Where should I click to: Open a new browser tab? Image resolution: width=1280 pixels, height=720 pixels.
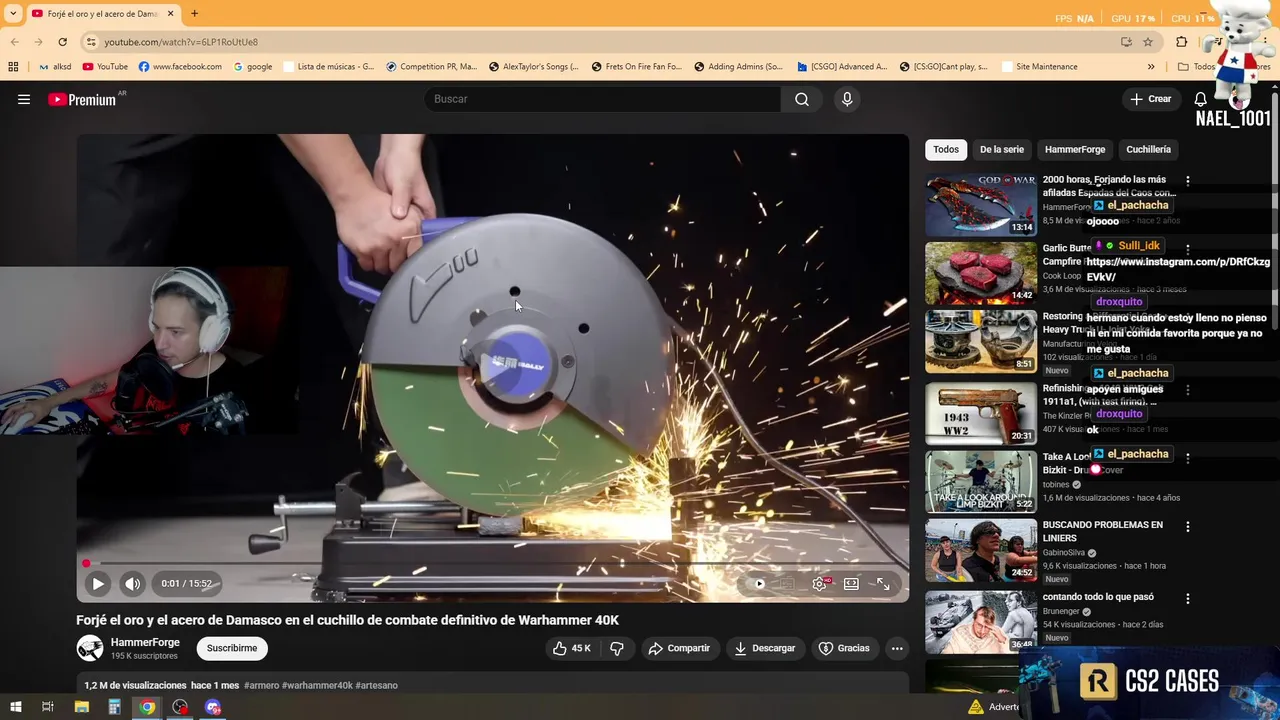click(x=194, y=14)
